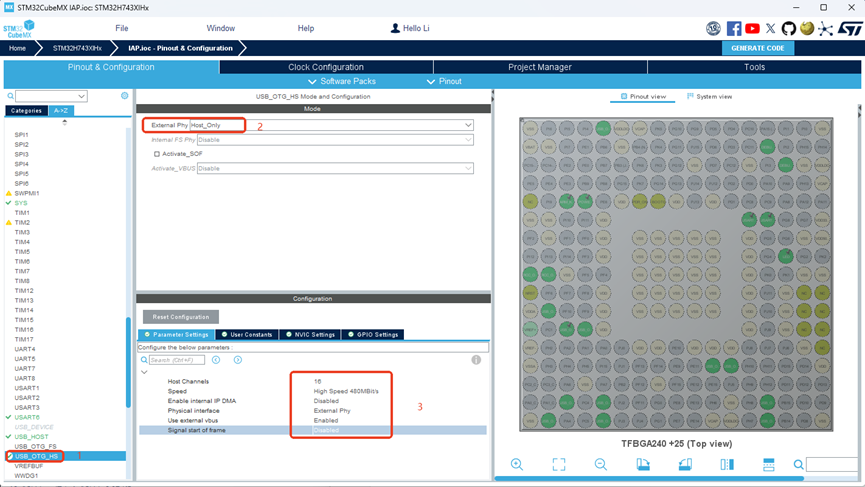Open peripheral list settings gear

125,95
